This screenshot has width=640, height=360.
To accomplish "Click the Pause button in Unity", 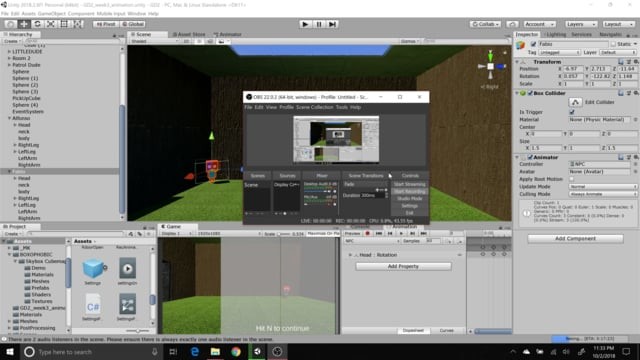I will 319,24.
